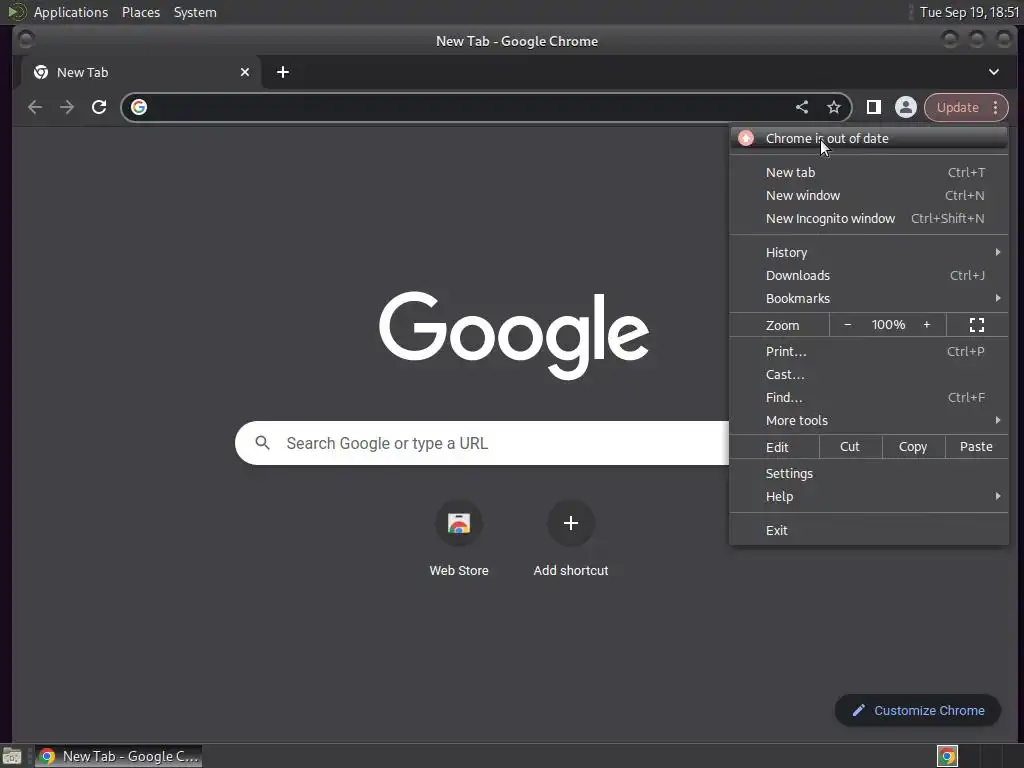This screenshot has height=768, width=1024.
Task: Click the Search Google or type a URL box
Action: 482,443
